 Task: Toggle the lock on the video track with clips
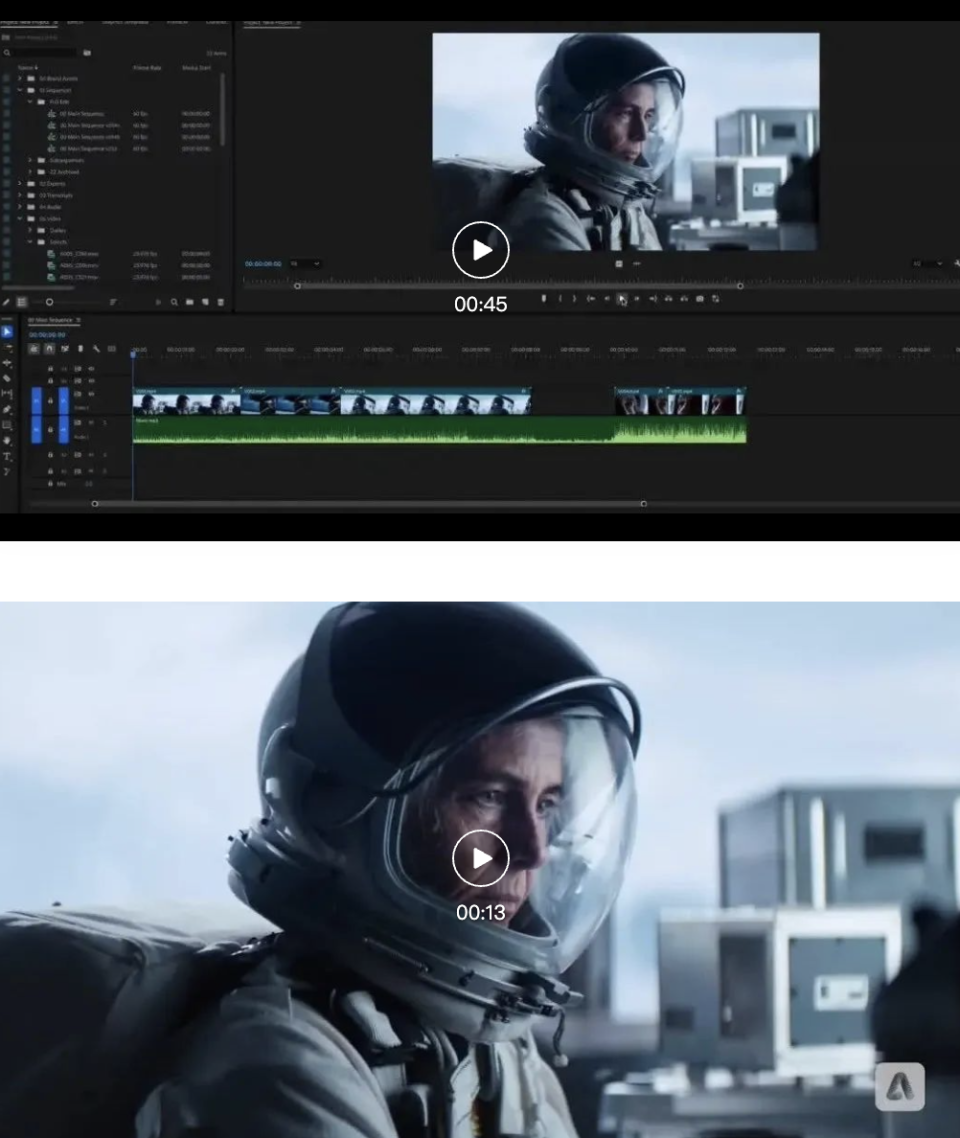[50, 402]
